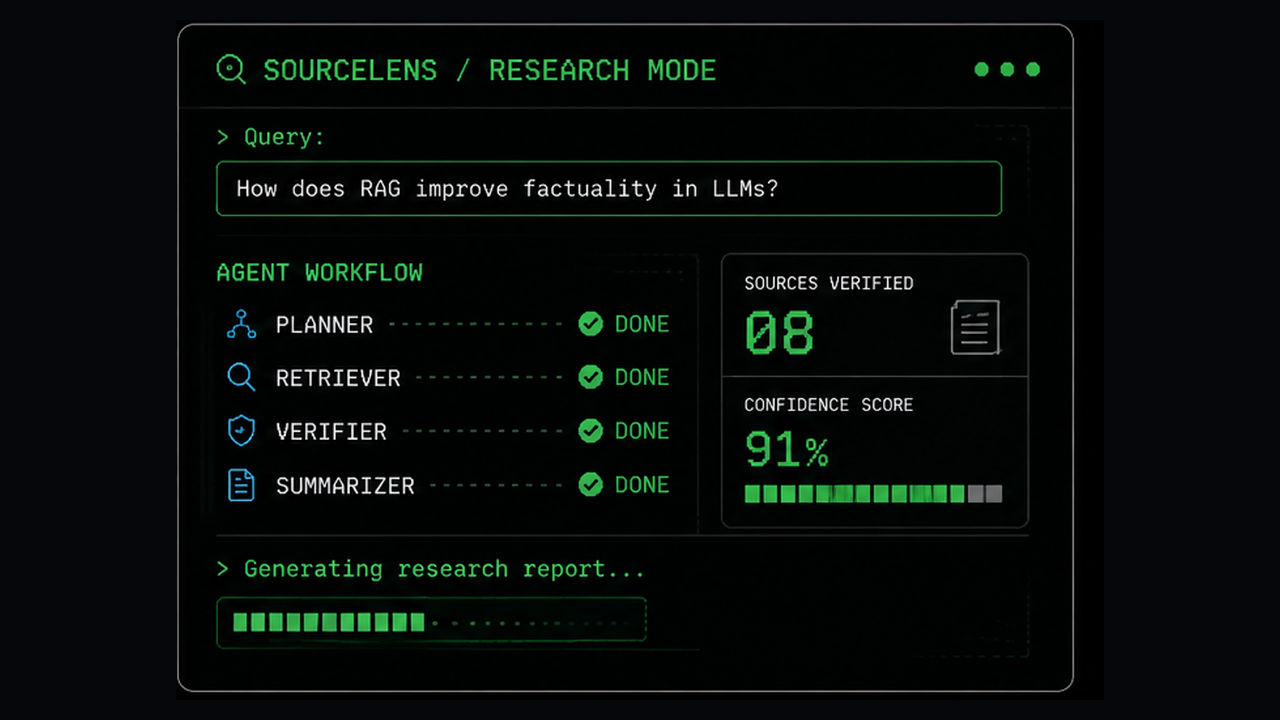
Task: Open the three-dot menu in the header
Action: point(1007,69)
